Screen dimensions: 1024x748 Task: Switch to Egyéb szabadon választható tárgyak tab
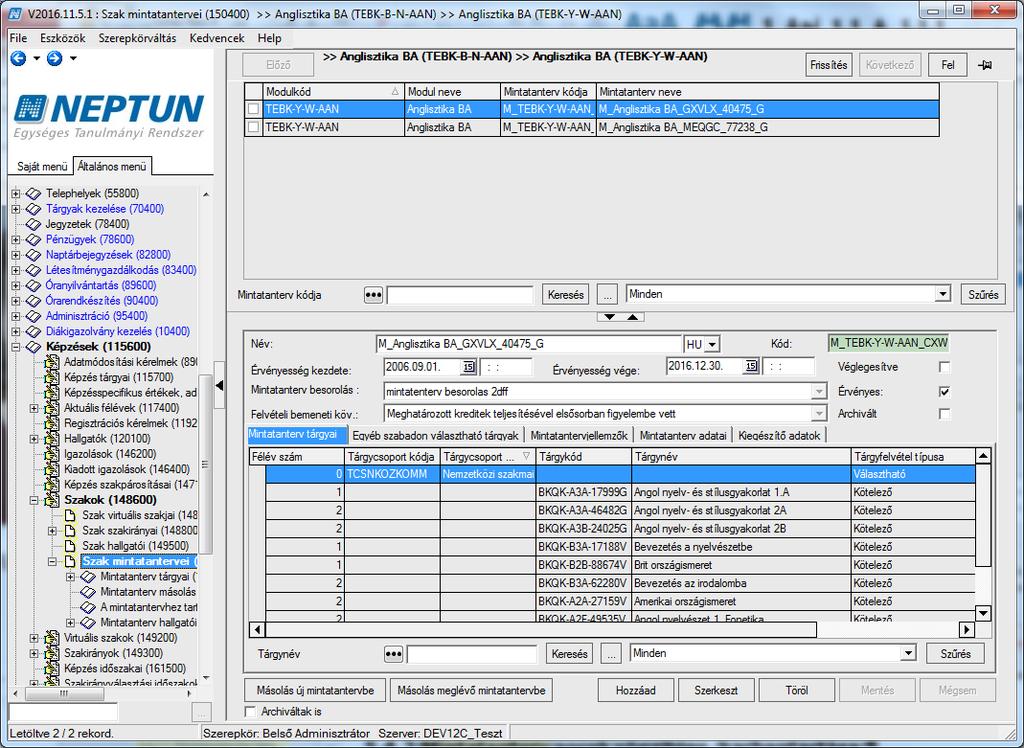click(x=435, y=436)
